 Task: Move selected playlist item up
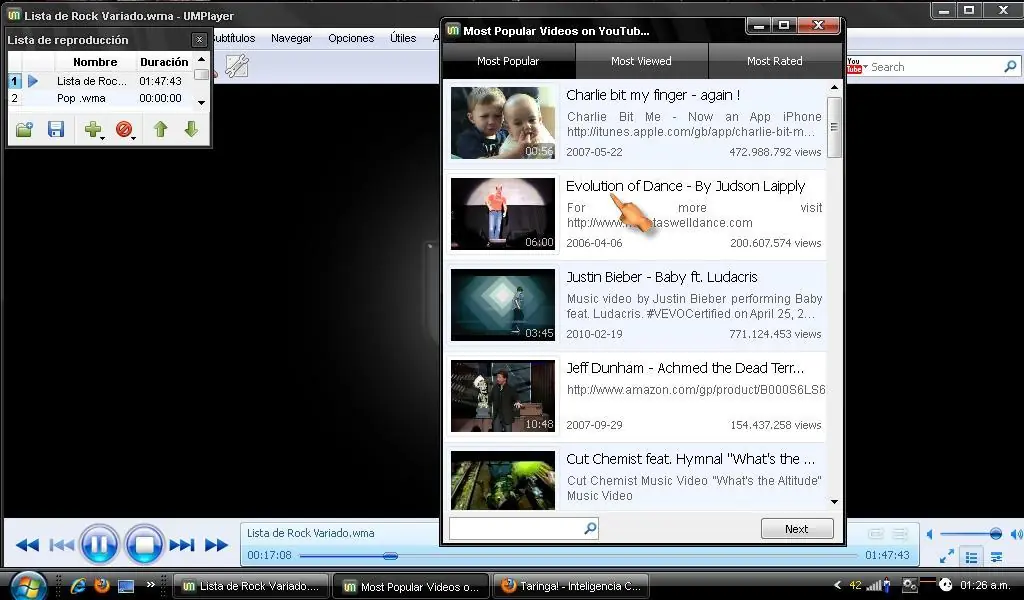161,129
